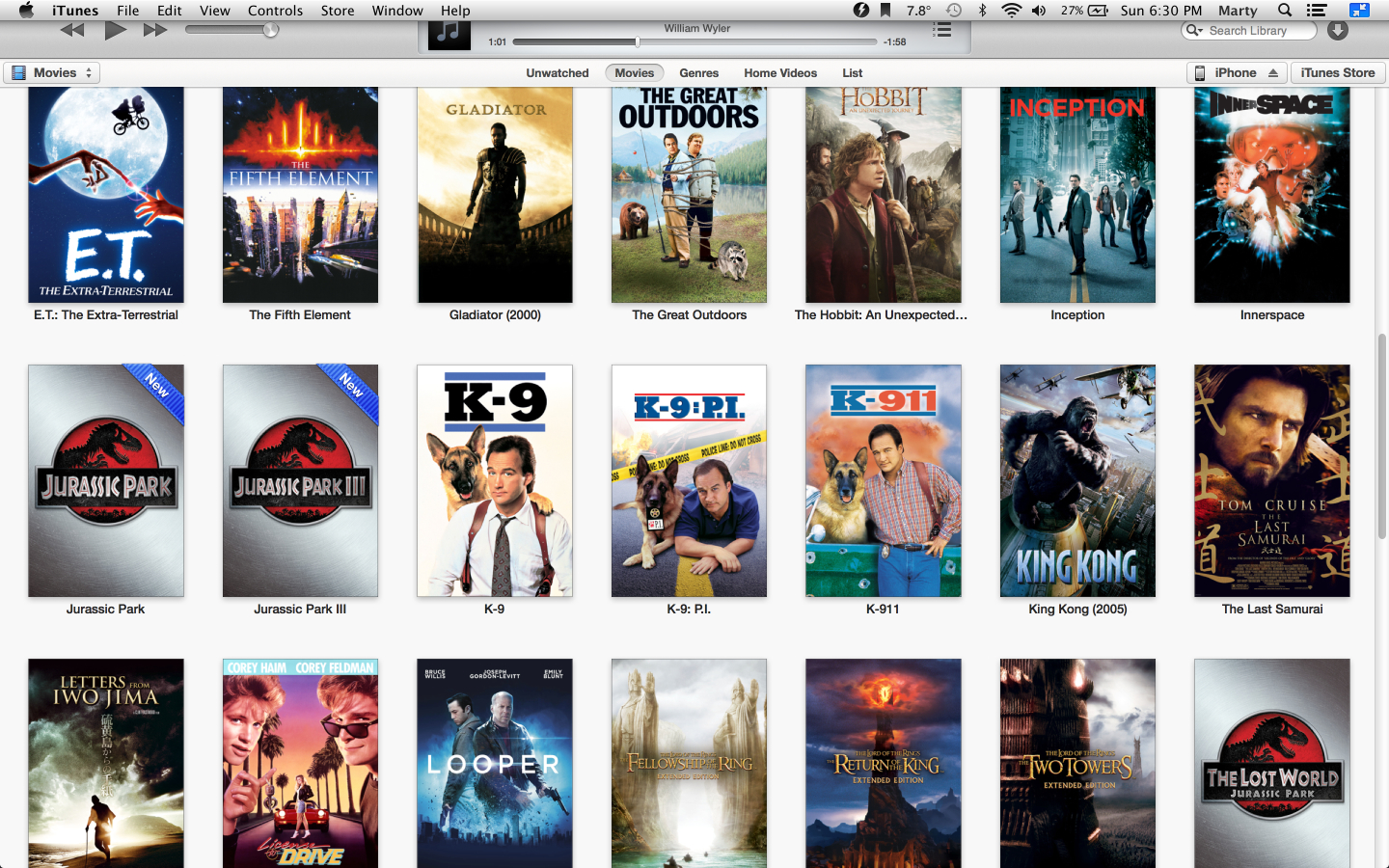Select the License to Drive poster
This screenshot has width=1389, height=868.
(300, 763)
